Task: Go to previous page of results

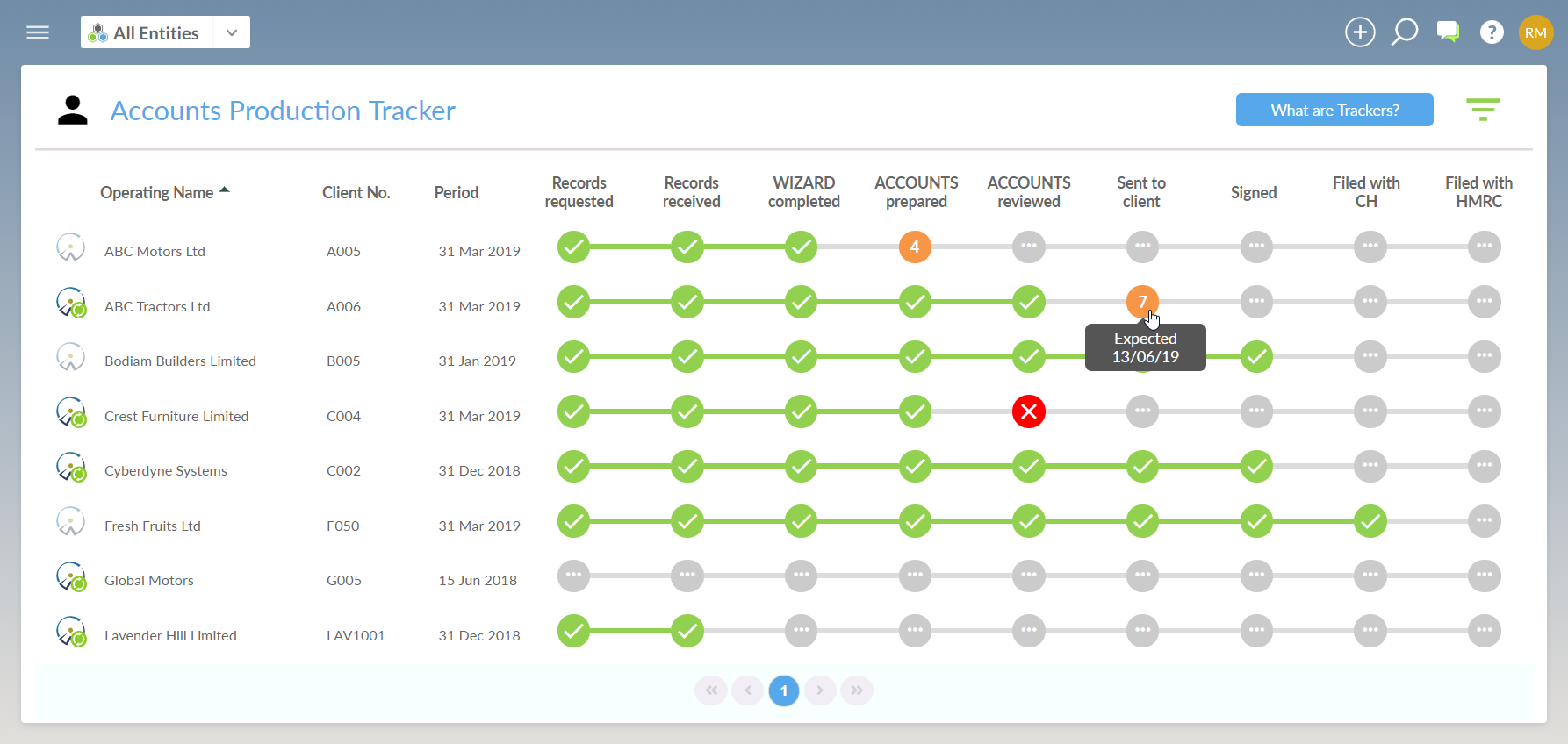Action: coord(748,690)
